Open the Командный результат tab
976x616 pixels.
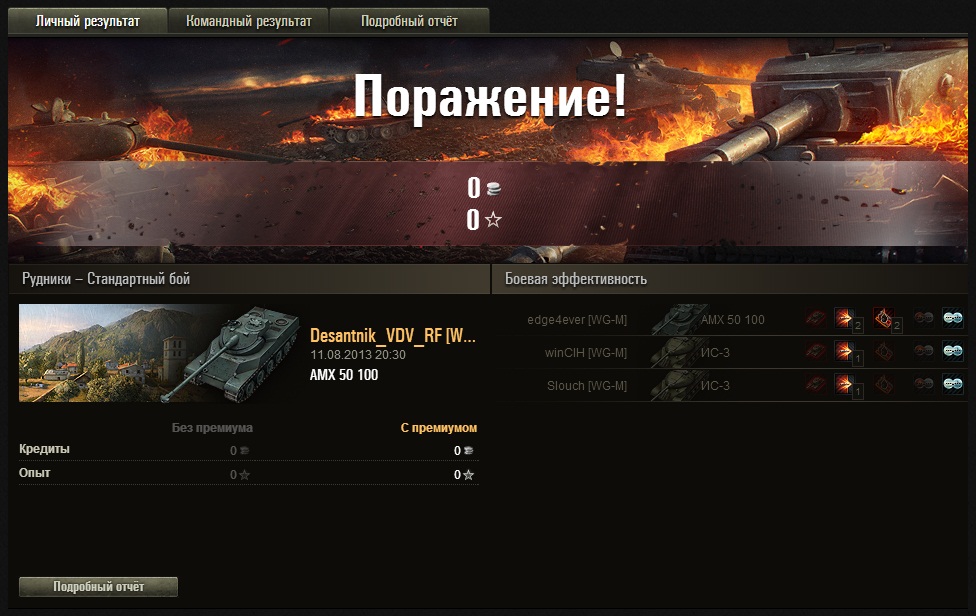pyautogui.click(x=248, y=21)
